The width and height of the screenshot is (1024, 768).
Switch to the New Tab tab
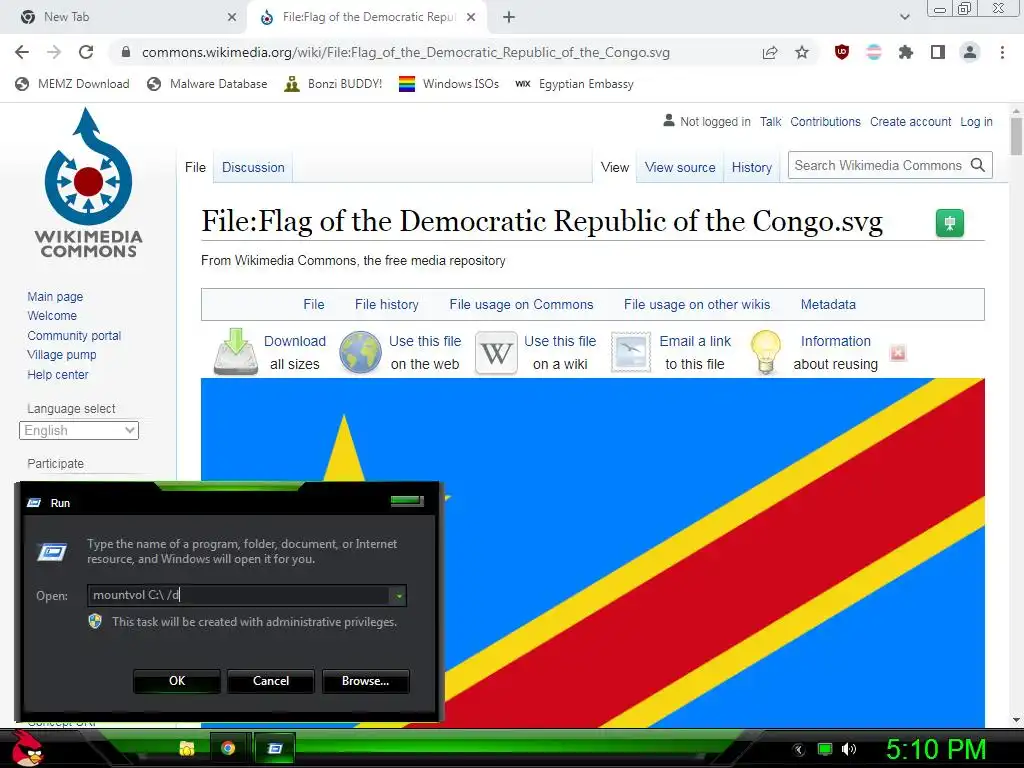[124, 18]
